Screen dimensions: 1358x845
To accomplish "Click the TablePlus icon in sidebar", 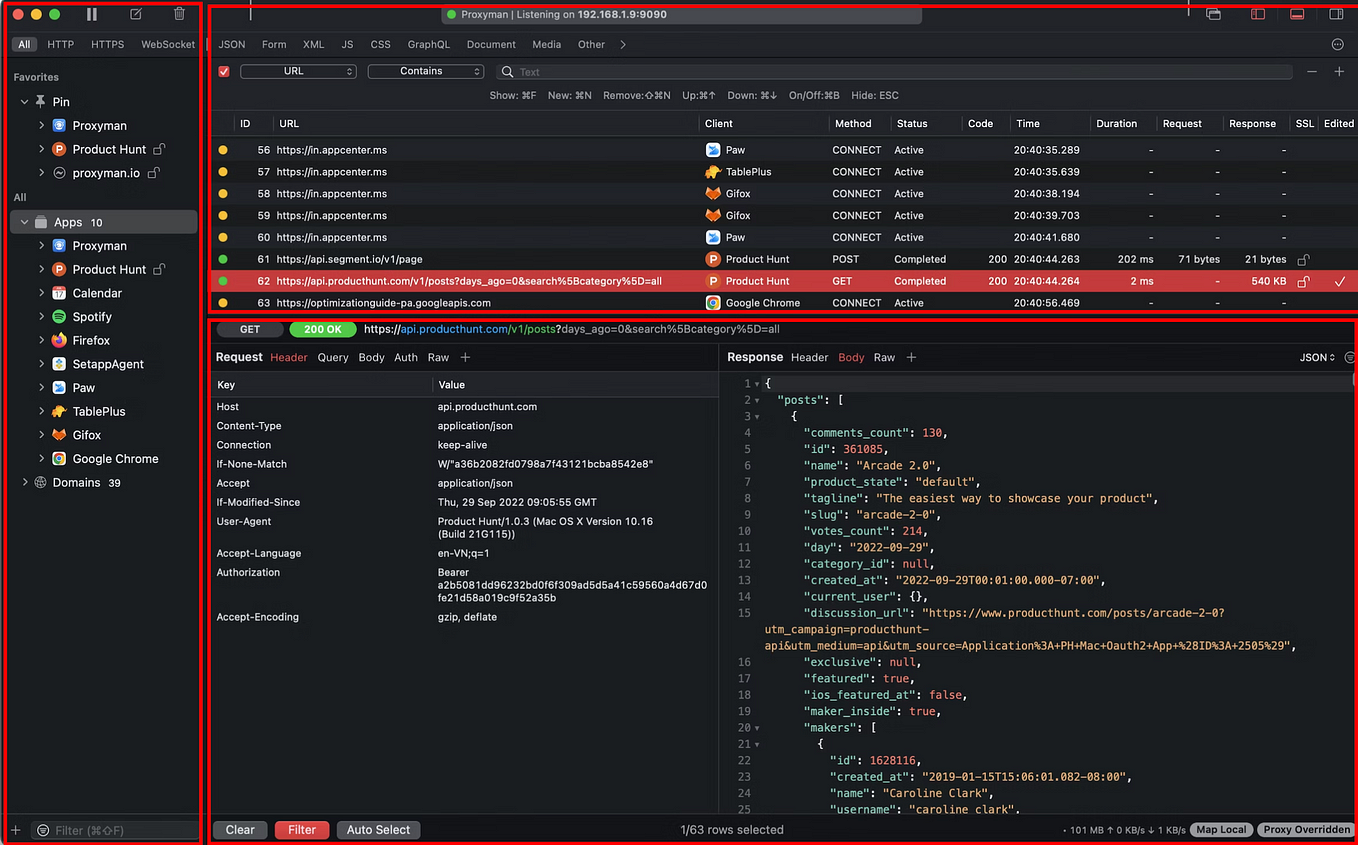I will tap(59, 411).
